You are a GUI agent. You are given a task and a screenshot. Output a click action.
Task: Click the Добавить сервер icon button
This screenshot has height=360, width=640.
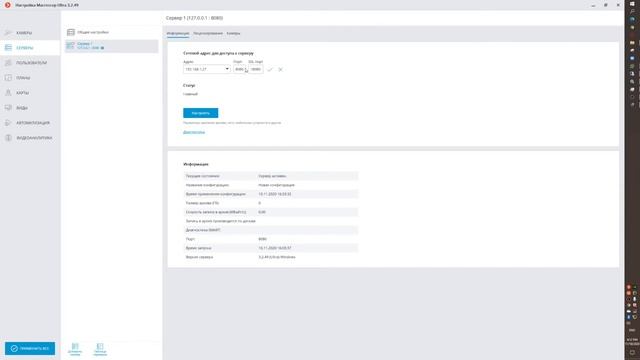pos(75,349)
